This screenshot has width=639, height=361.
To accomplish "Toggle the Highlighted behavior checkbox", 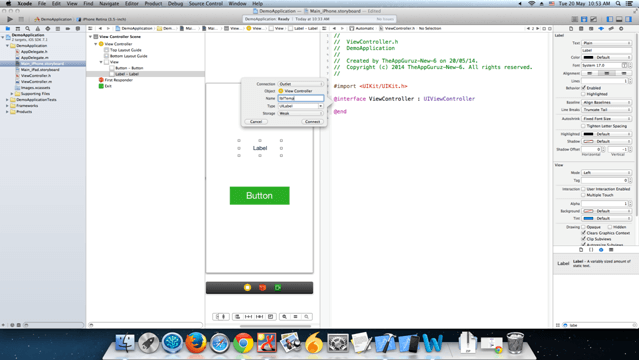I will tap(584, 94).
